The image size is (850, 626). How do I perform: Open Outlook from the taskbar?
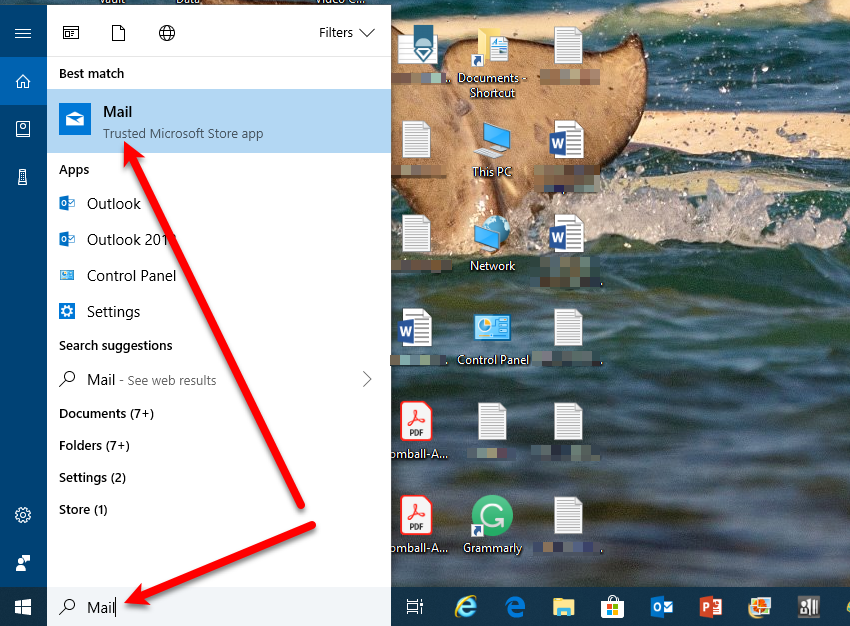point(662,607)
